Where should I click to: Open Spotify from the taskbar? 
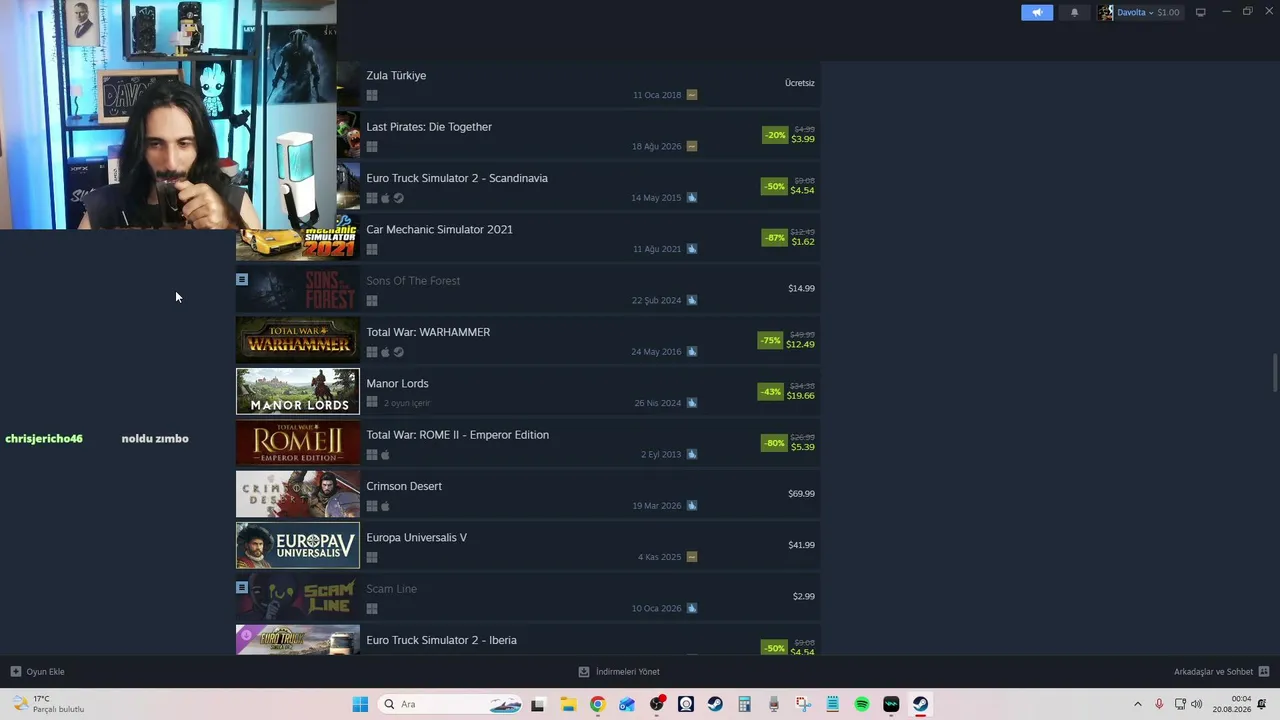862,704
